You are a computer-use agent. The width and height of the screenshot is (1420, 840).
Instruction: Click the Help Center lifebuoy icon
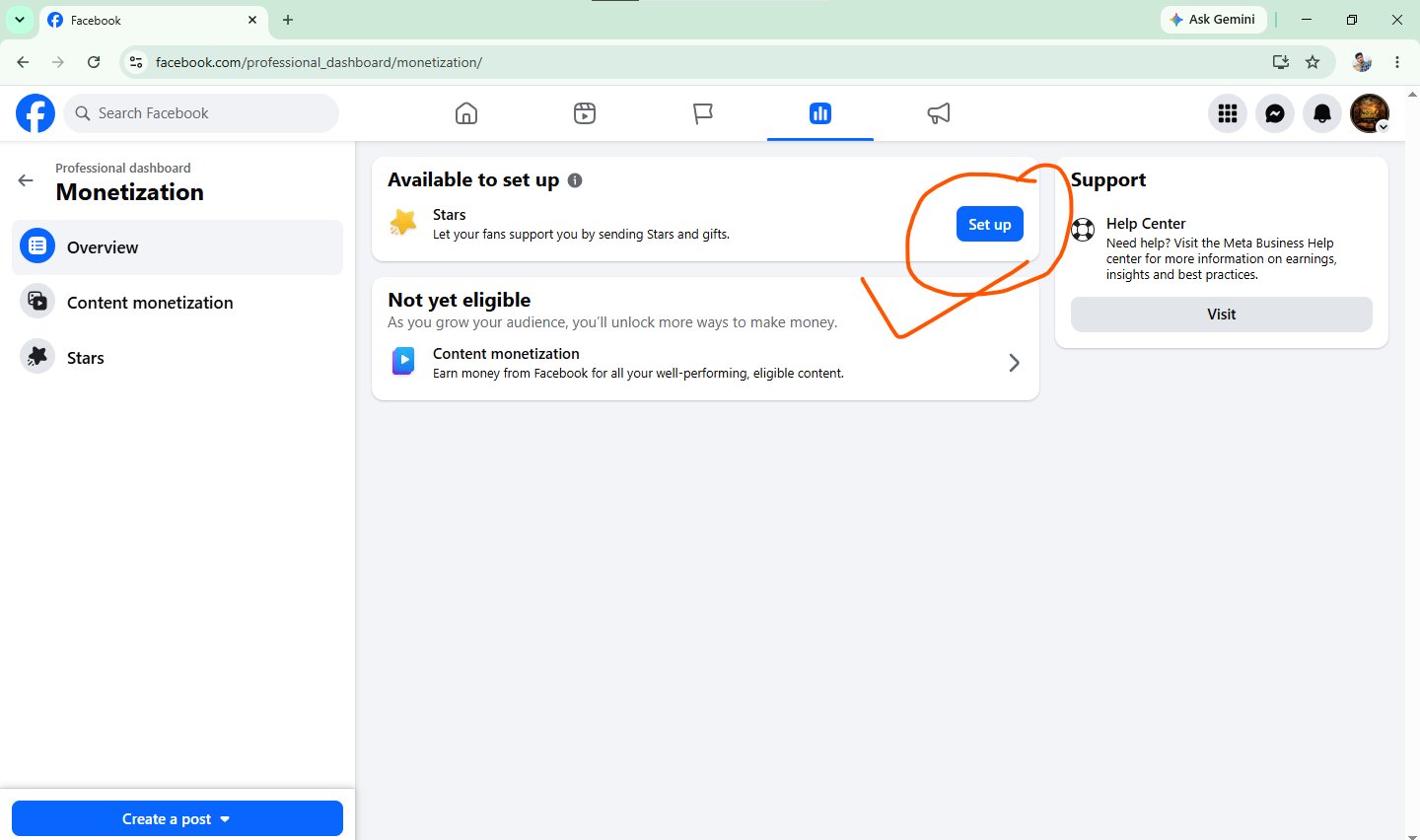(x=1083, y=230)
